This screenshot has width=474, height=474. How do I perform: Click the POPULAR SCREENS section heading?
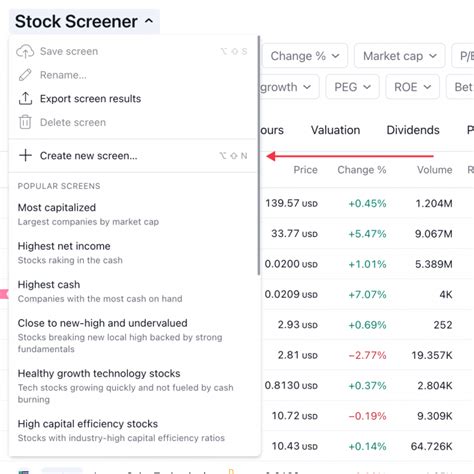[x=59, y=186]
